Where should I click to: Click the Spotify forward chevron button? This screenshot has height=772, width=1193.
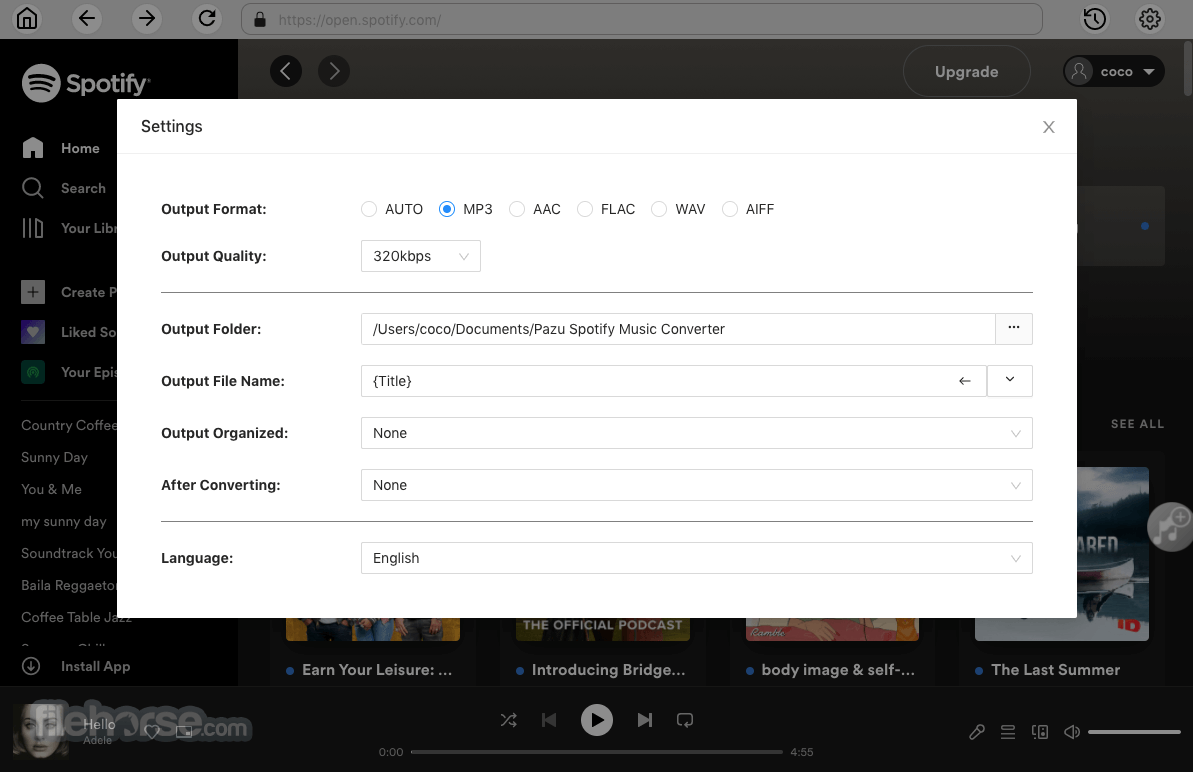(x=334, y=71)
